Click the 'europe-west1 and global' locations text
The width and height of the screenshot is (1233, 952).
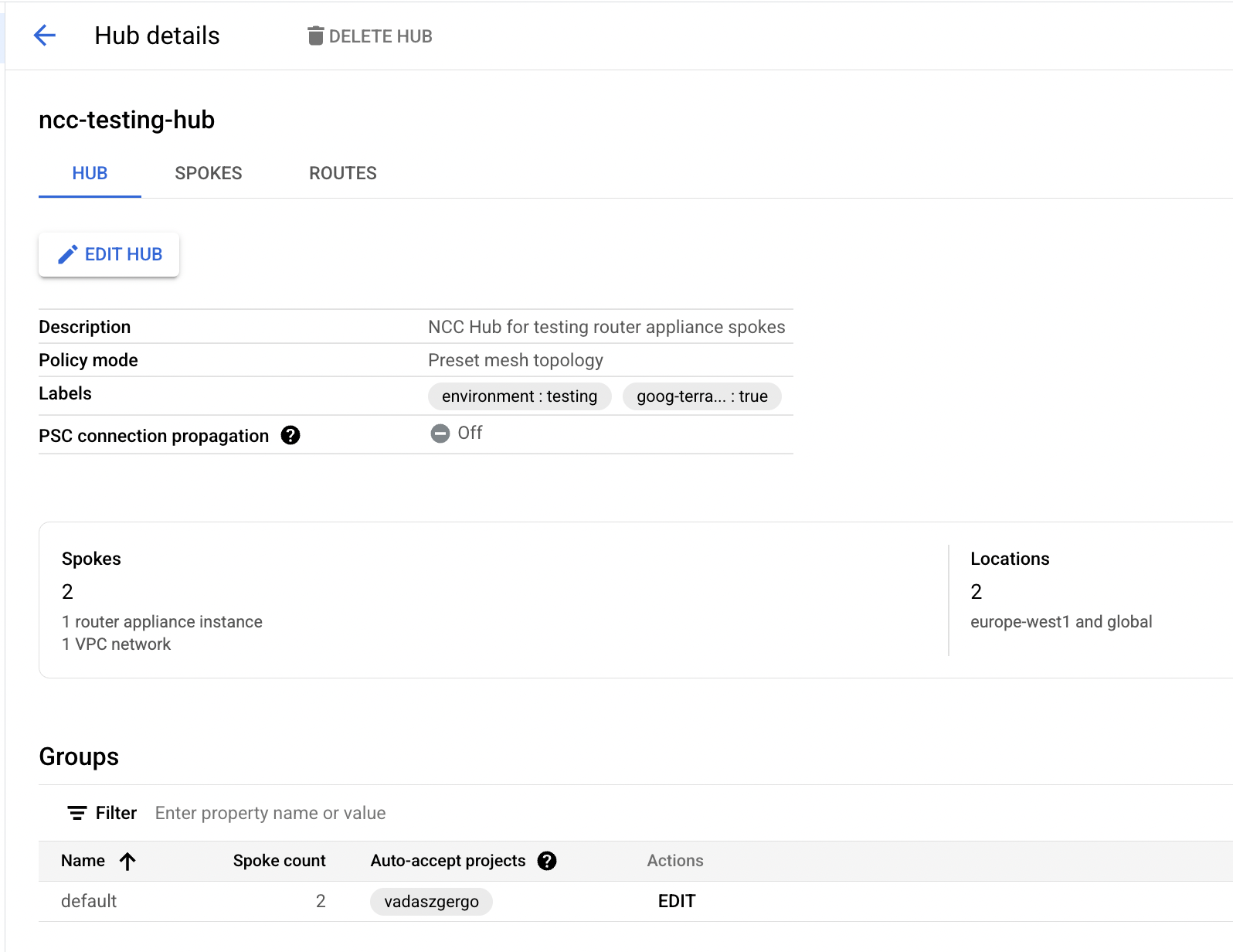pos(1061,622)
